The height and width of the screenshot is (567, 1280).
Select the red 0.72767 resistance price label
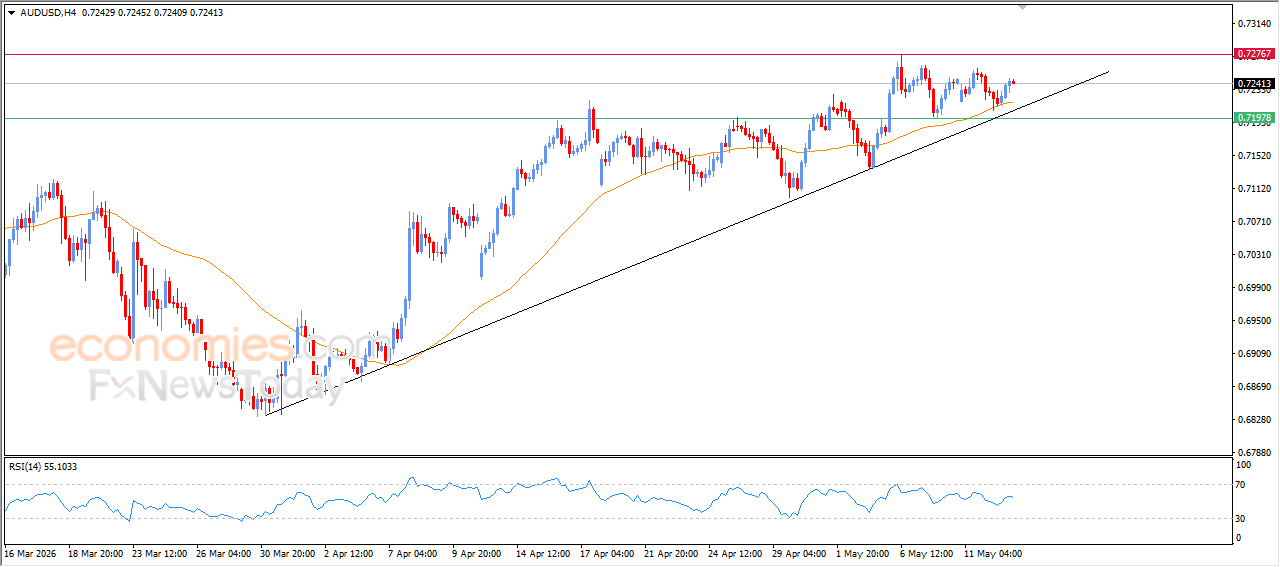(x=1254, y=54)
